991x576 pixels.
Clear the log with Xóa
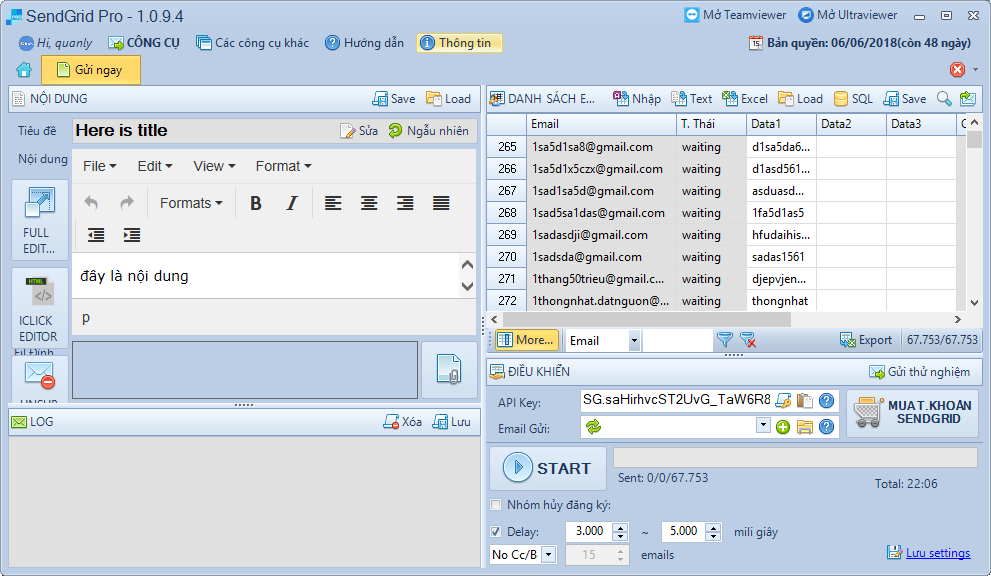pyautogui.click(x=403, y=422)
